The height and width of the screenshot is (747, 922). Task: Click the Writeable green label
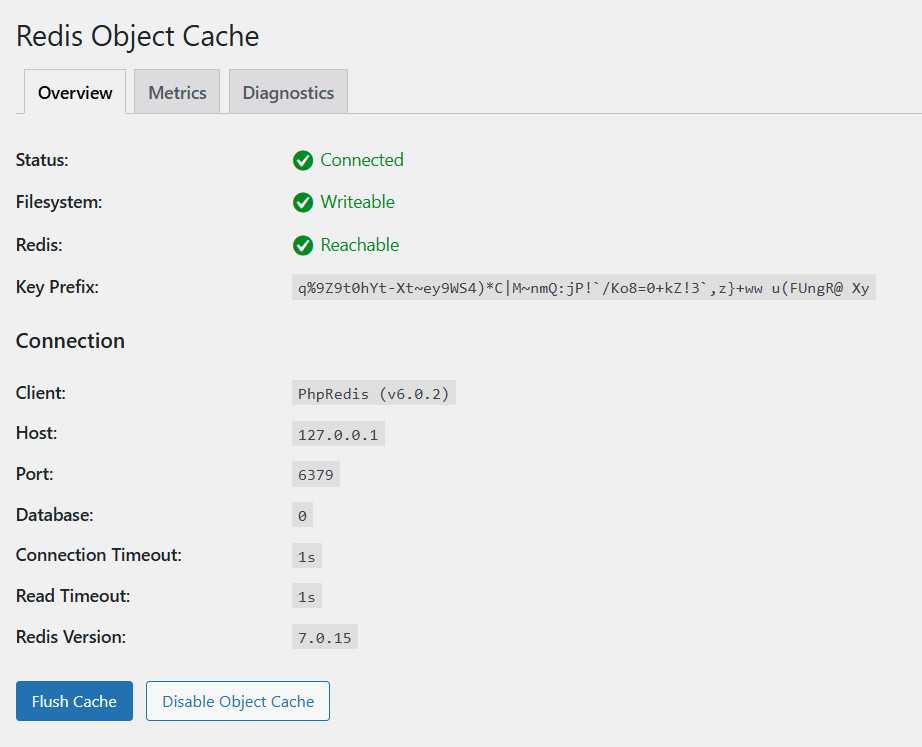click(357, 202)
